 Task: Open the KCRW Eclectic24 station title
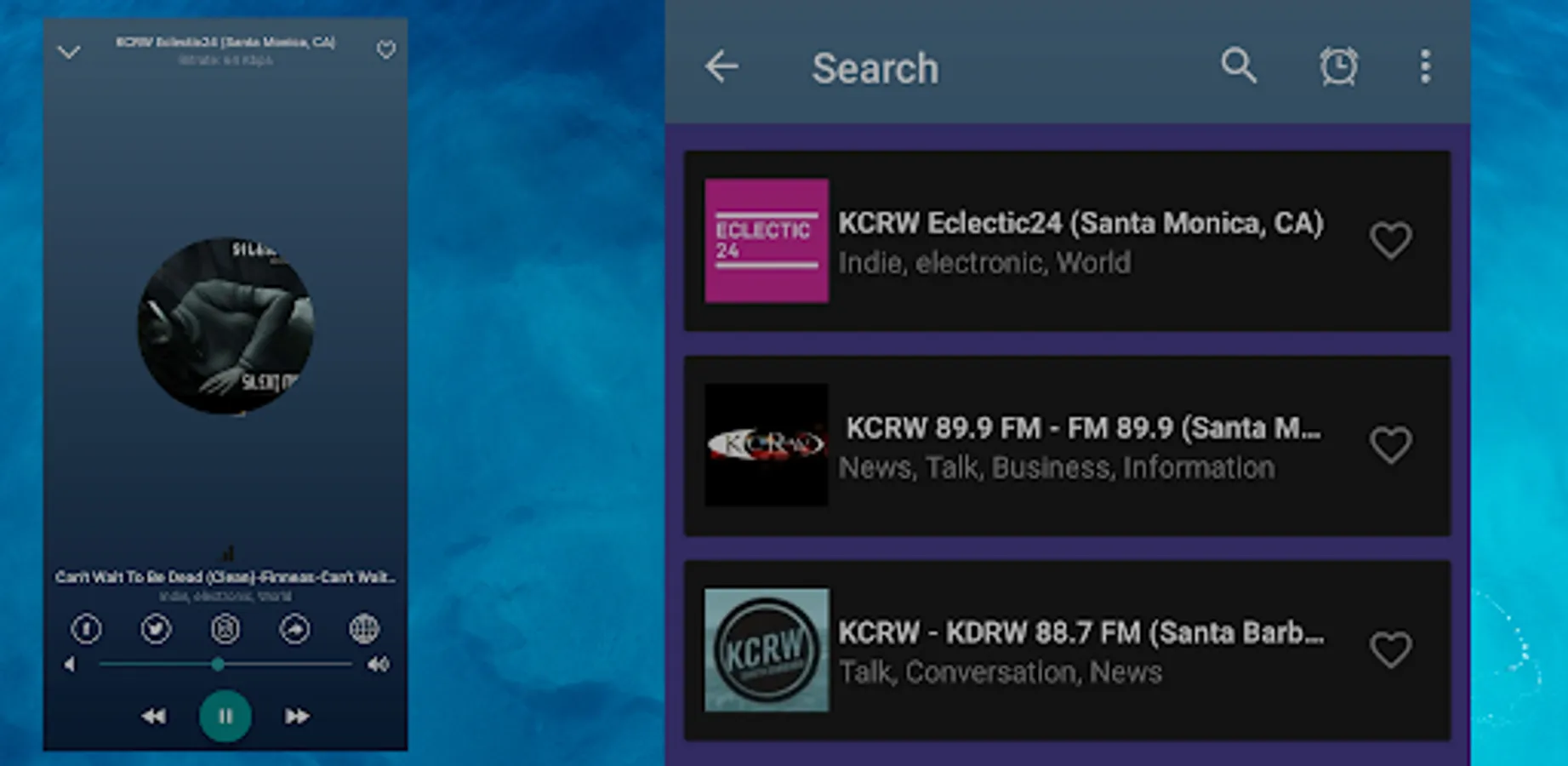click(1080, 223)
